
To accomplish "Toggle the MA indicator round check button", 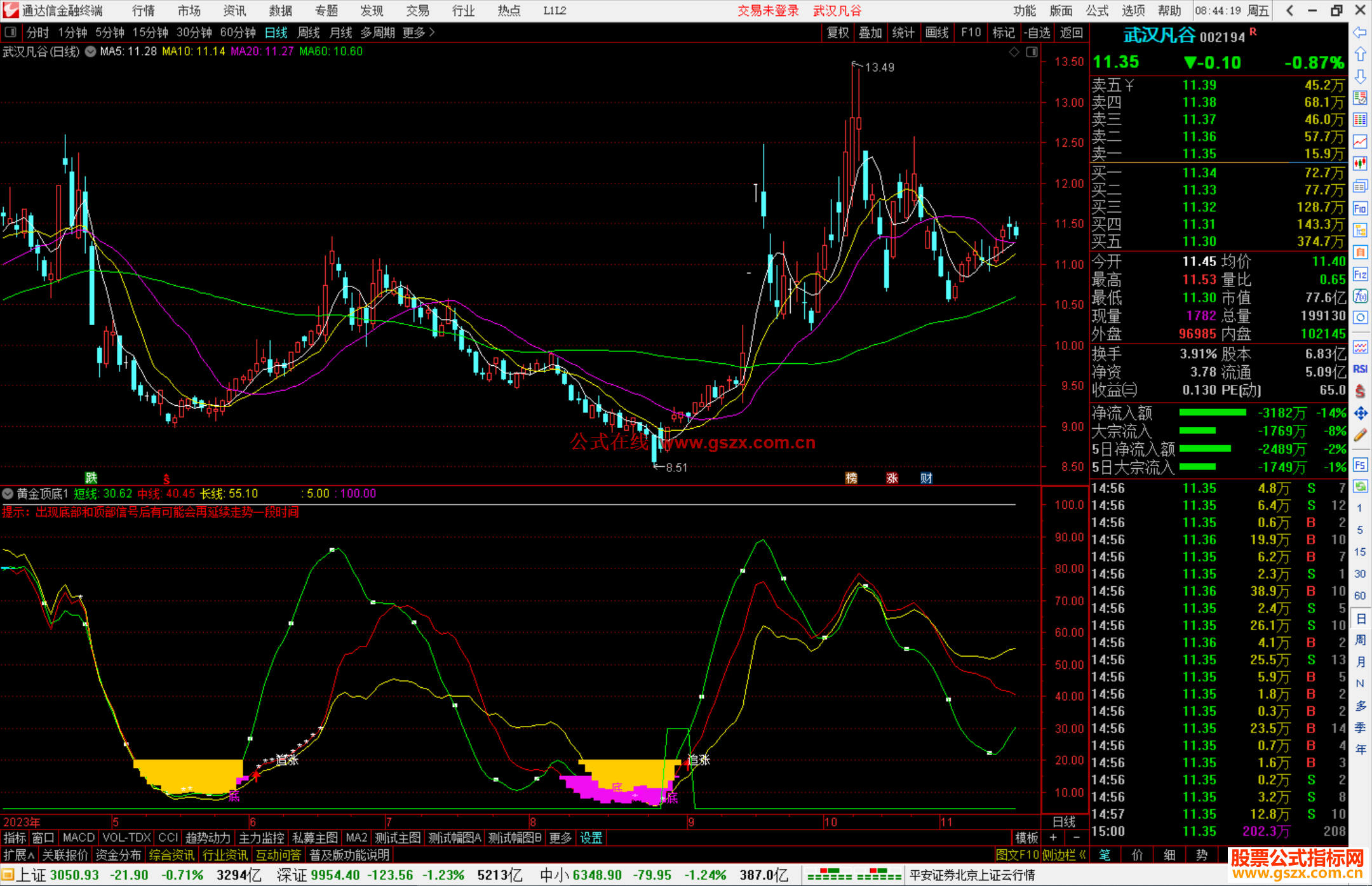I will 91,51.
